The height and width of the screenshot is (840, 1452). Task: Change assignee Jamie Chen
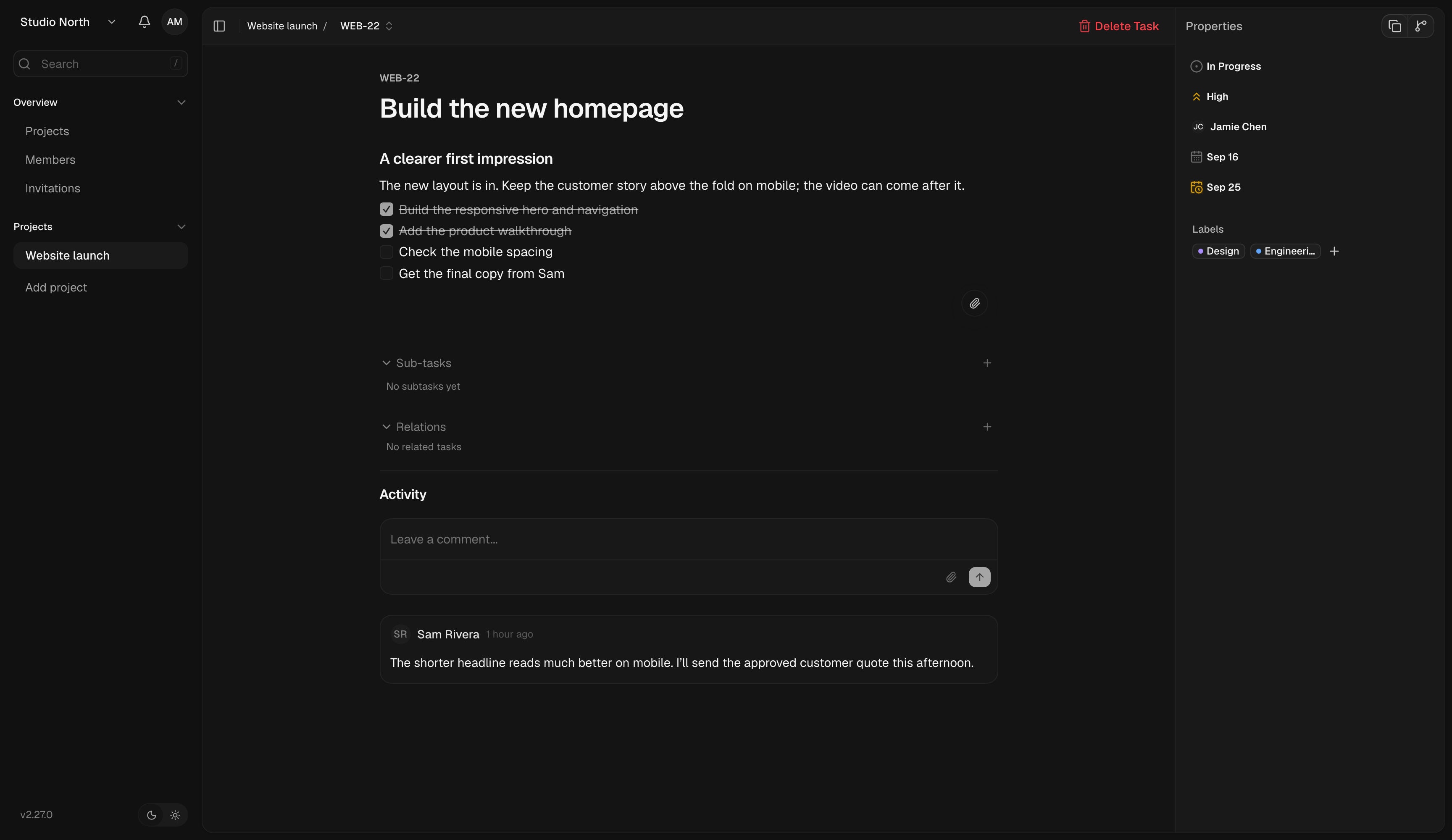pos(1229,127)
